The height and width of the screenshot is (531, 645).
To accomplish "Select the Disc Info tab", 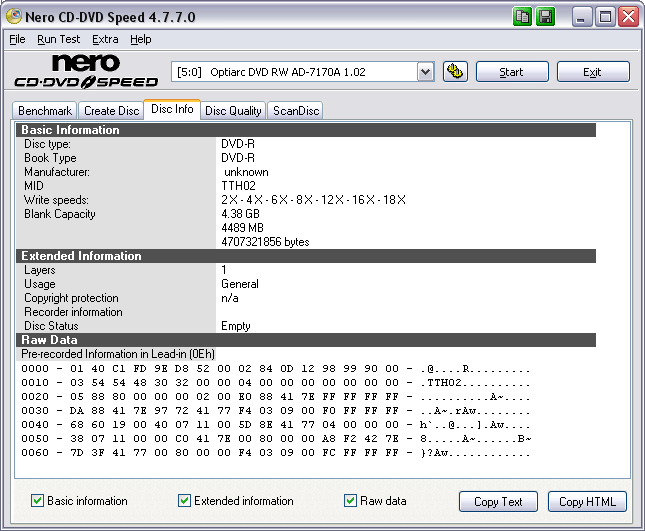I will coord(172,109).
